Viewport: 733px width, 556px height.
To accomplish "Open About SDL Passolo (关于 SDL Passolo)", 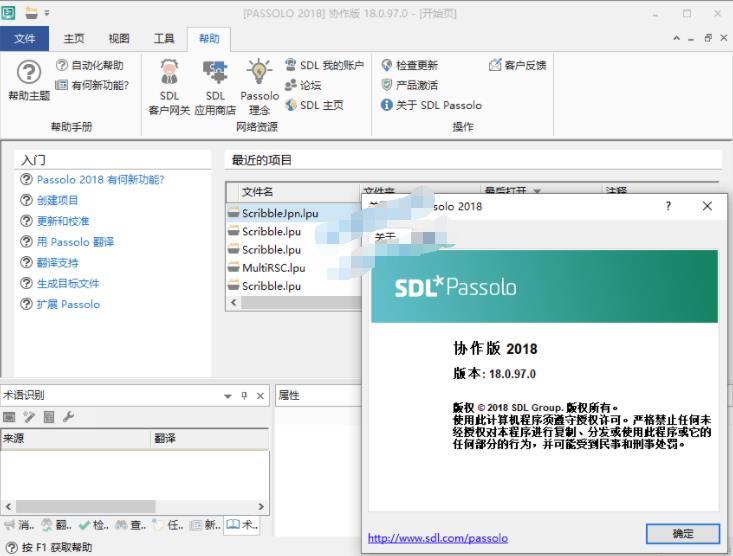I will pos(431,105).
